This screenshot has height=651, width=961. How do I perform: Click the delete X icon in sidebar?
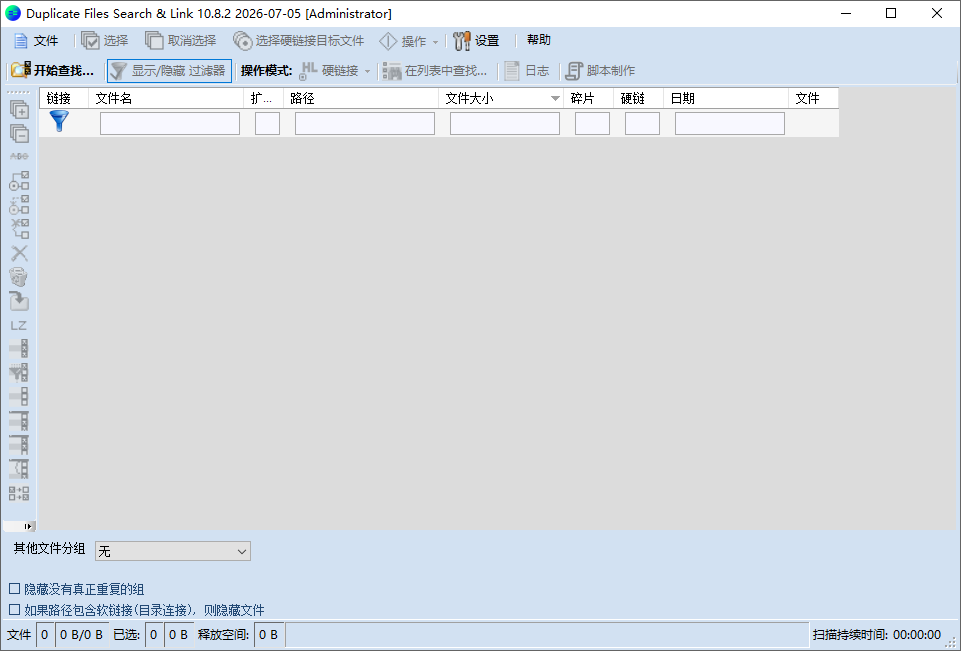[19, 253]
